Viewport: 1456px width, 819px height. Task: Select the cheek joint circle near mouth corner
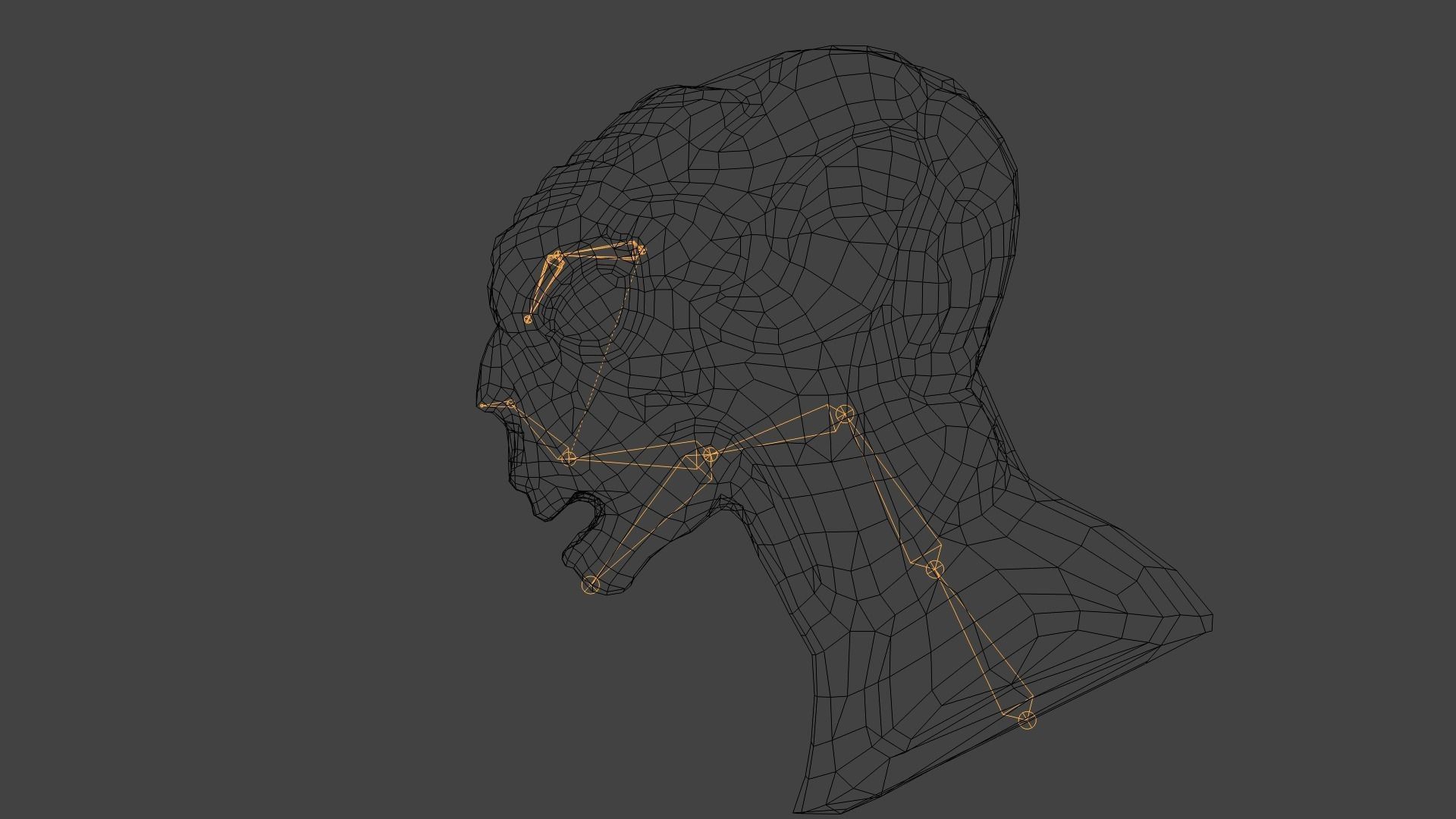pyautogui.click(x=569, y=457)
